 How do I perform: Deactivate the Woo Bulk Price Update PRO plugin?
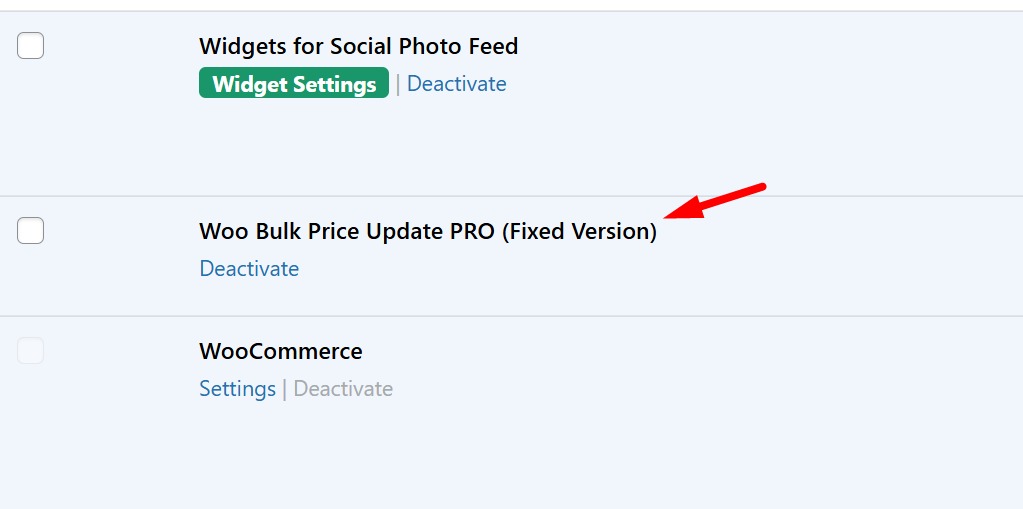(x=249, y=269)
